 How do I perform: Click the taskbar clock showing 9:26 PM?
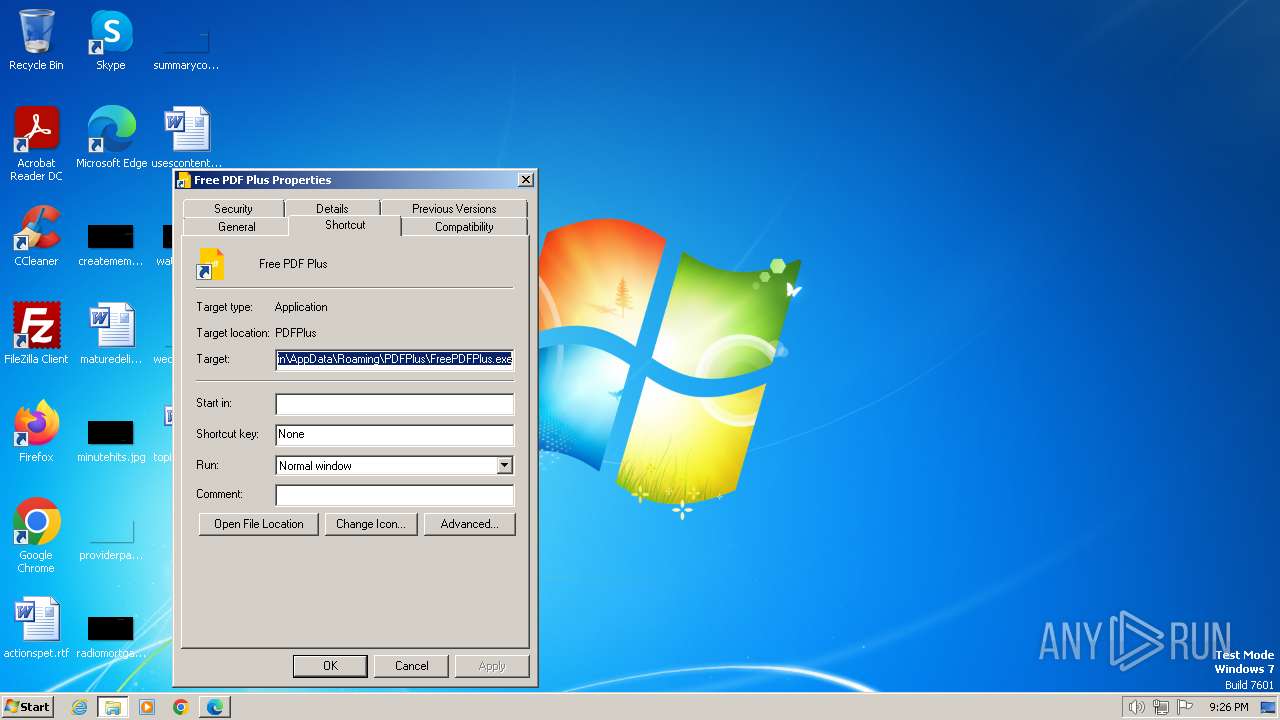click(1228, 707)
